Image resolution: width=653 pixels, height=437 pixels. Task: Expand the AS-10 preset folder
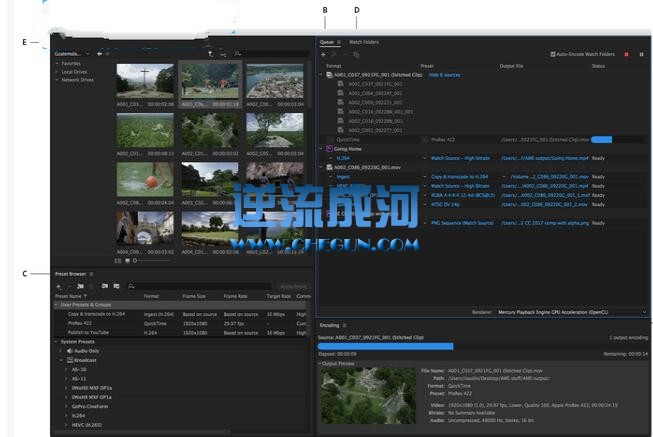(x=66, y=370)
